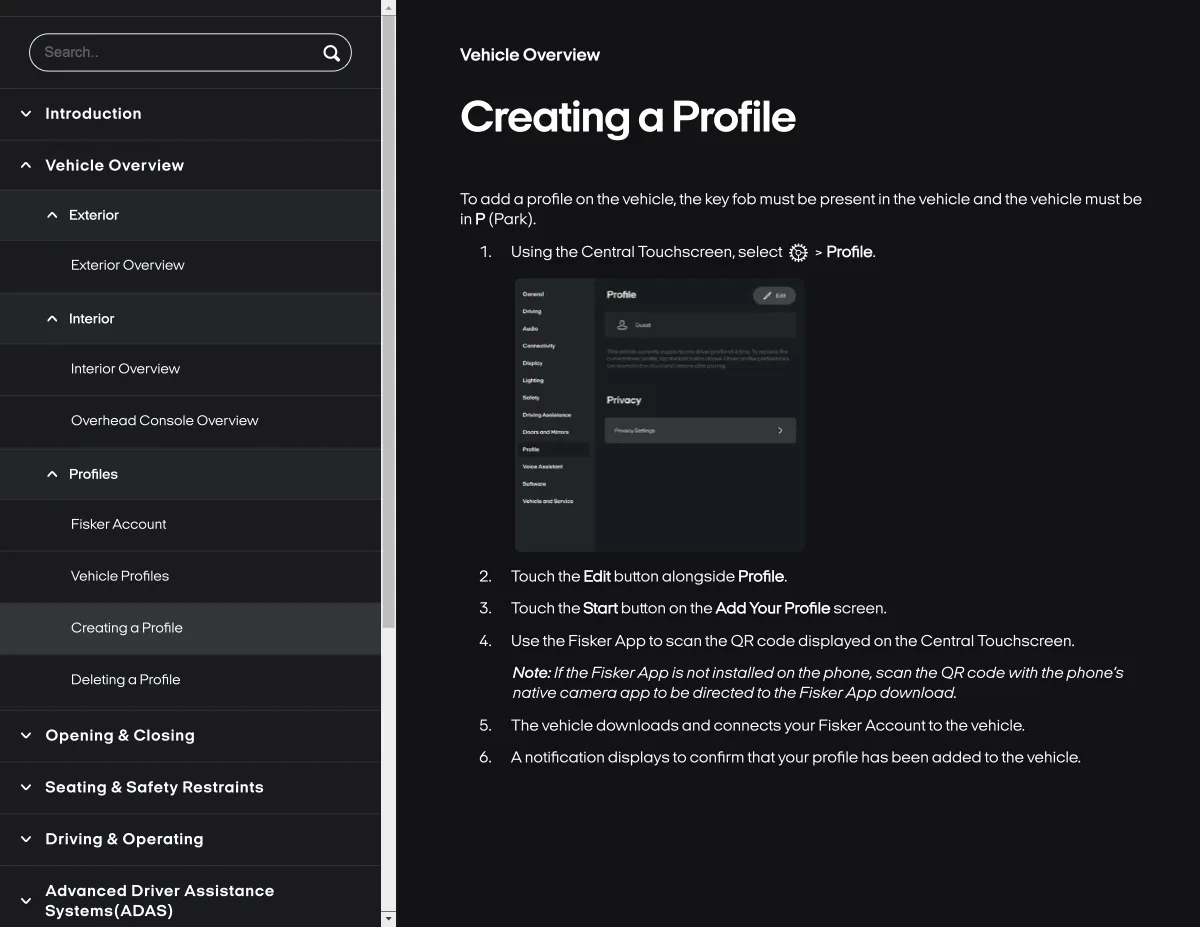Collapse the Profiles subsection chevron
This screenshot has height=927, width=1200.
[52, 474]
